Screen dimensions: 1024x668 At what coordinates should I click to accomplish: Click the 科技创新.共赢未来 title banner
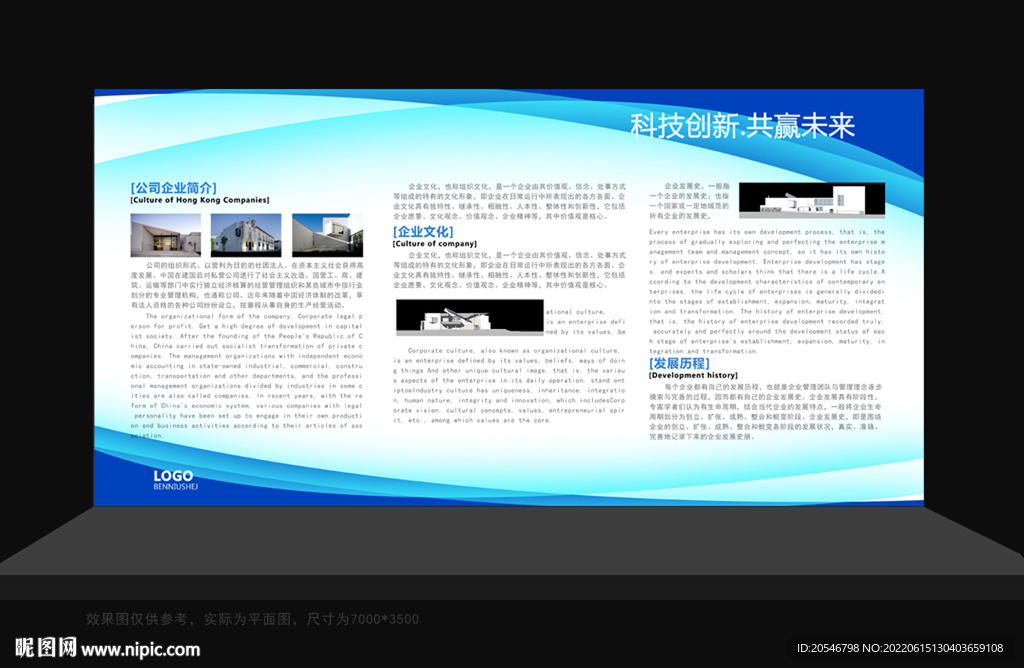(x=743, y=126)
